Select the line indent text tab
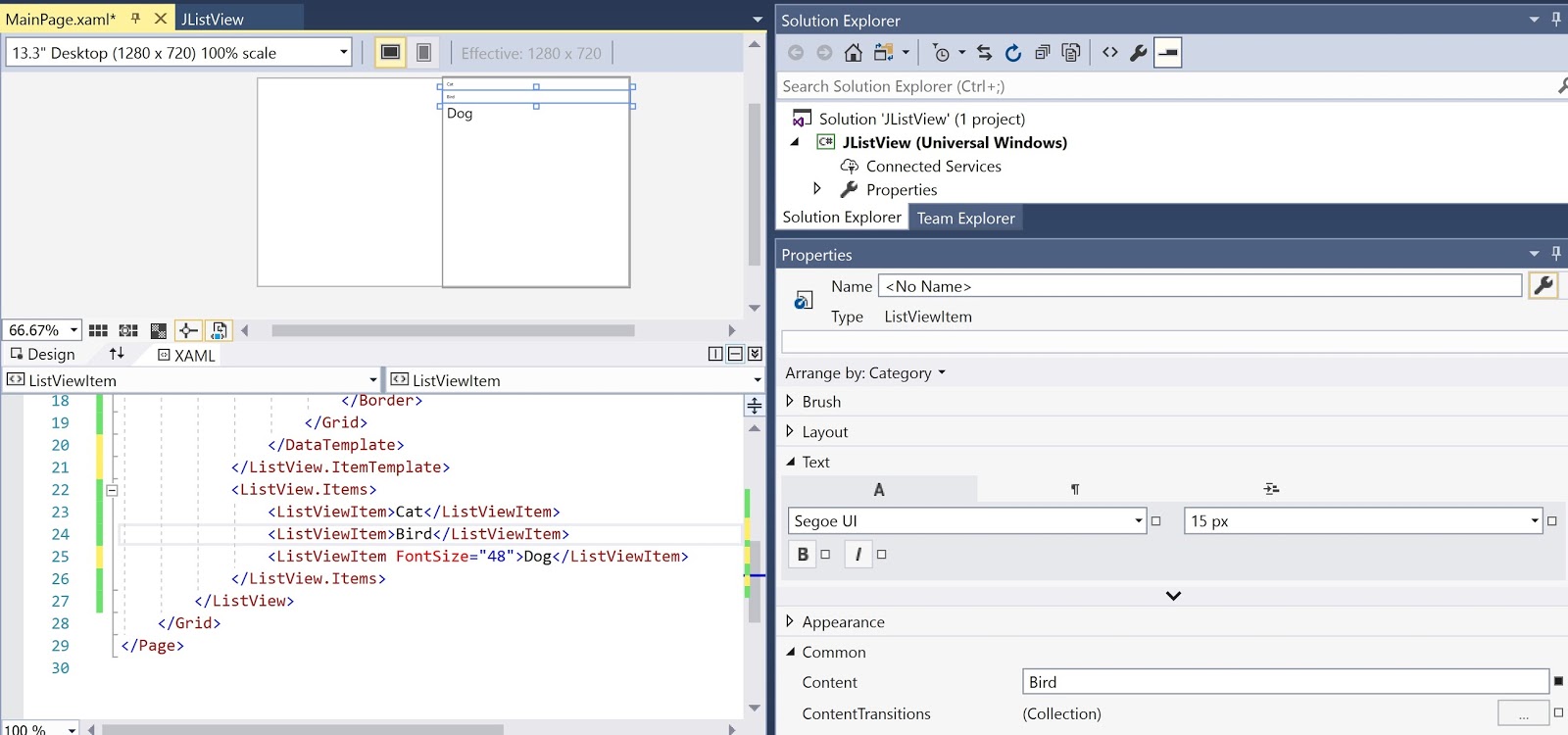Viewport: 1568px width, 735px height. (x=1271, y=489)
